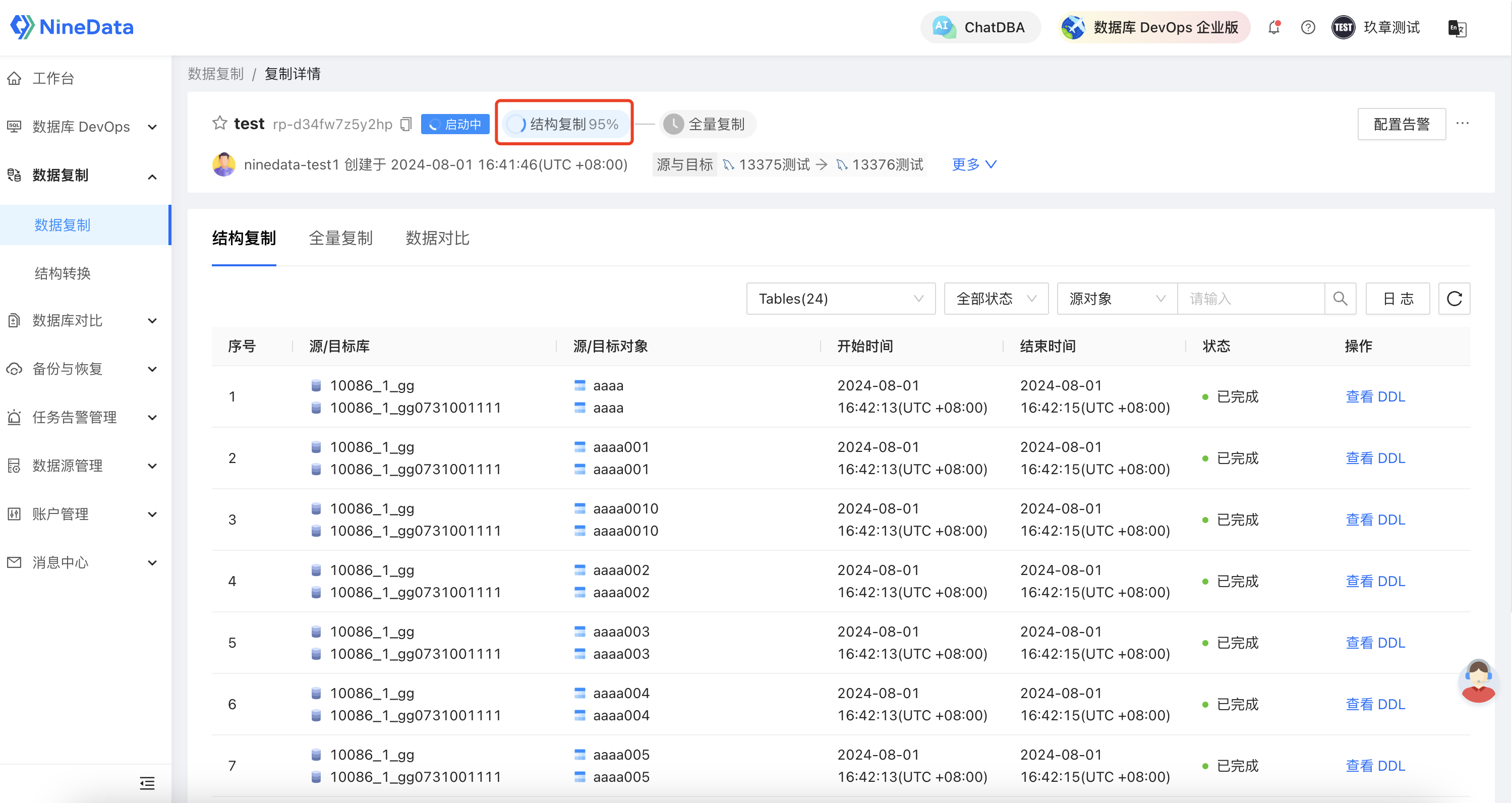Screen dimensions: 1512x803
Task: Collapse the left sidebar
Action: tap(146, 783)
